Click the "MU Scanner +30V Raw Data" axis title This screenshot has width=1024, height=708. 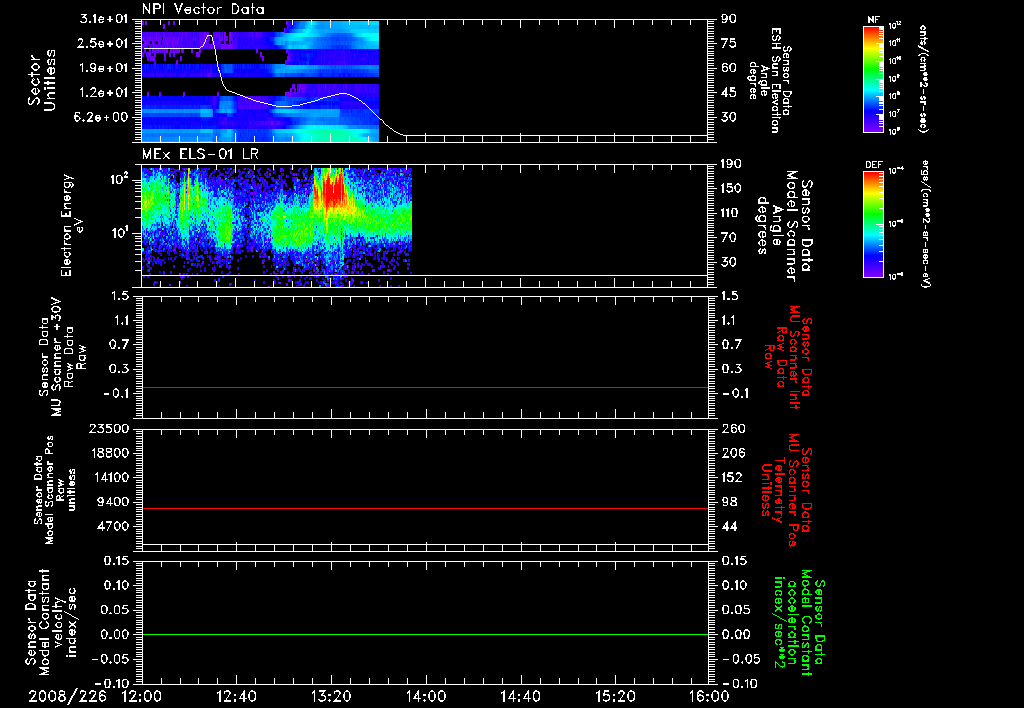61,357
